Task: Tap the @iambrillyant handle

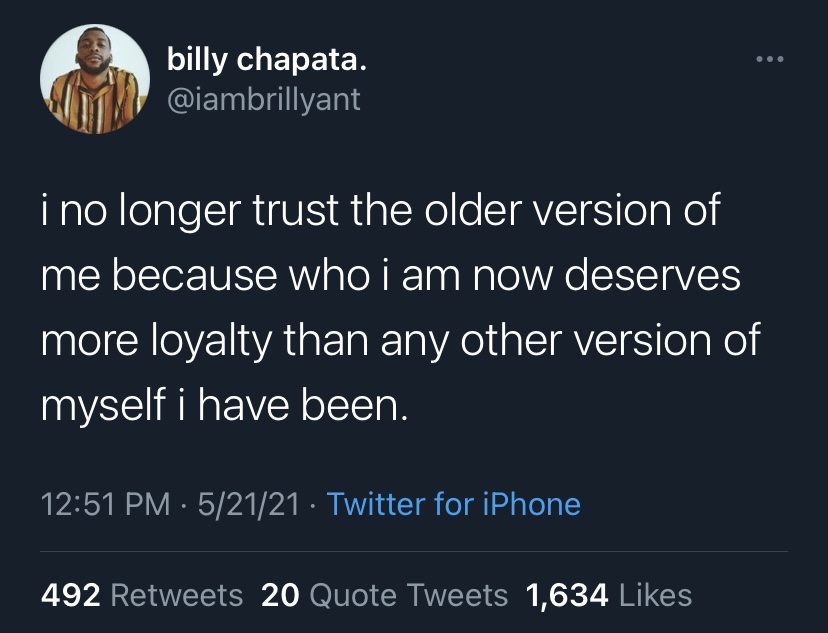Action: click(264, 100)
